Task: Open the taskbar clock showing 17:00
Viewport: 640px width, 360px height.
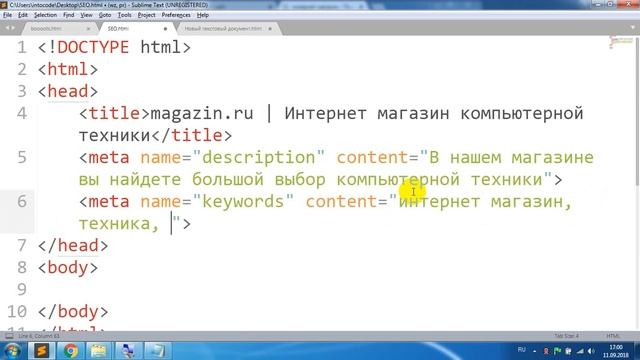Action: [616, 351]
